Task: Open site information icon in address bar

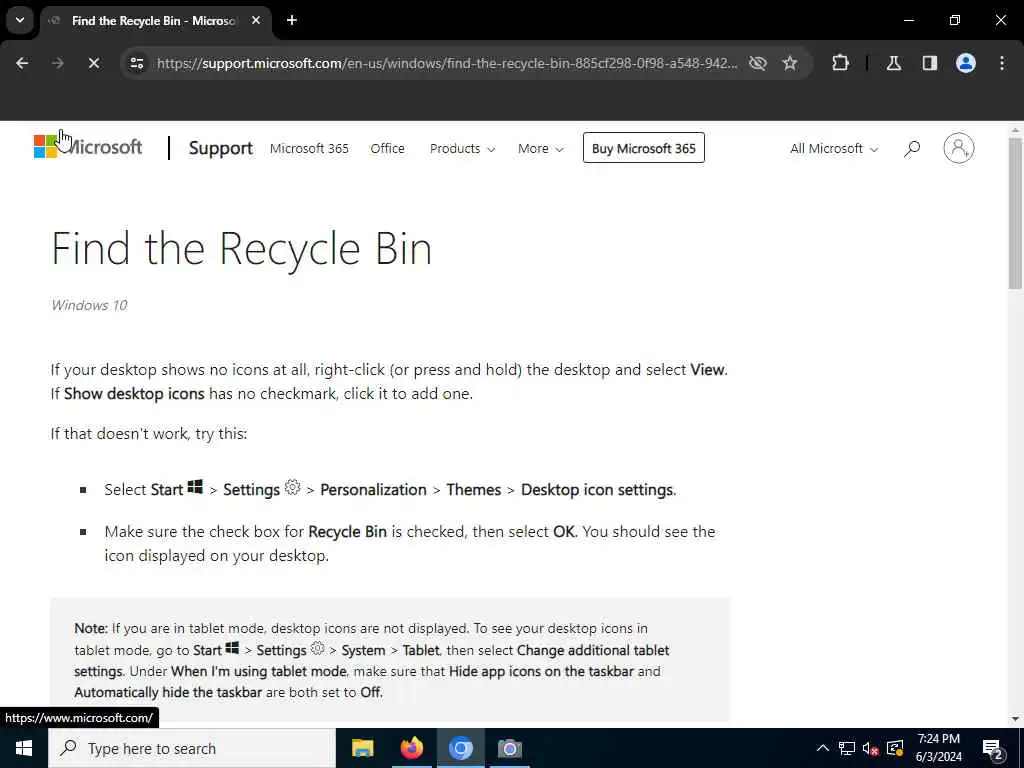Action: pyautogui.click(x=136, y=63)
